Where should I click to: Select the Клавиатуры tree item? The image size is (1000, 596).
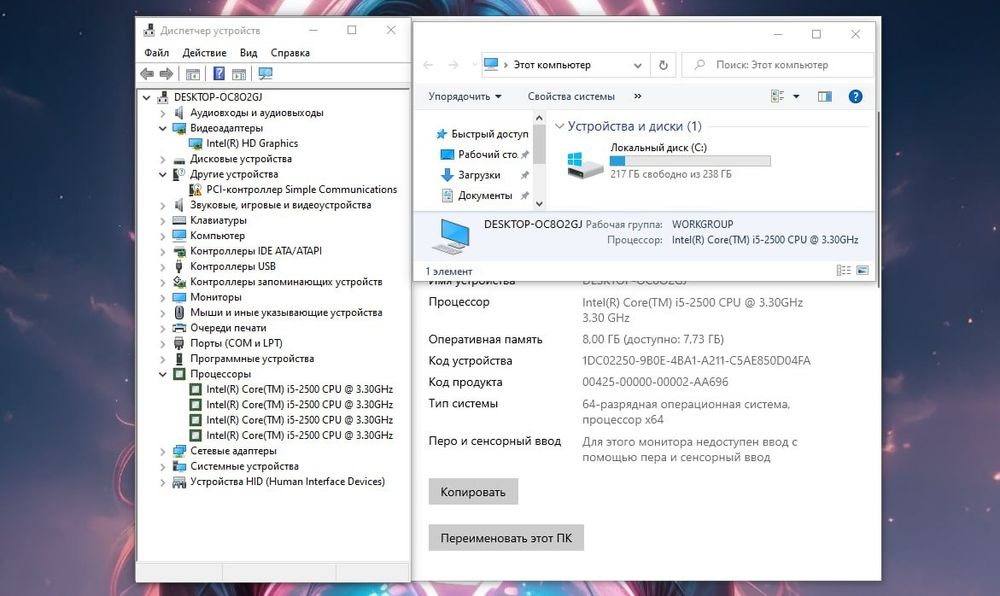[x=218, y=221]
